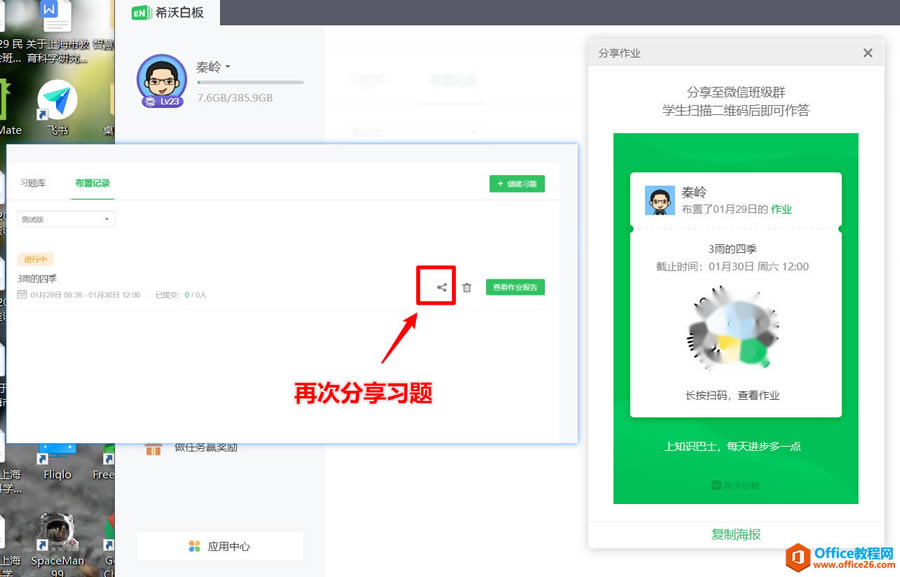Close the 分享作业 dialog
Screen dimensions: 900x577
pyautogui.click(x=868, y=53)
